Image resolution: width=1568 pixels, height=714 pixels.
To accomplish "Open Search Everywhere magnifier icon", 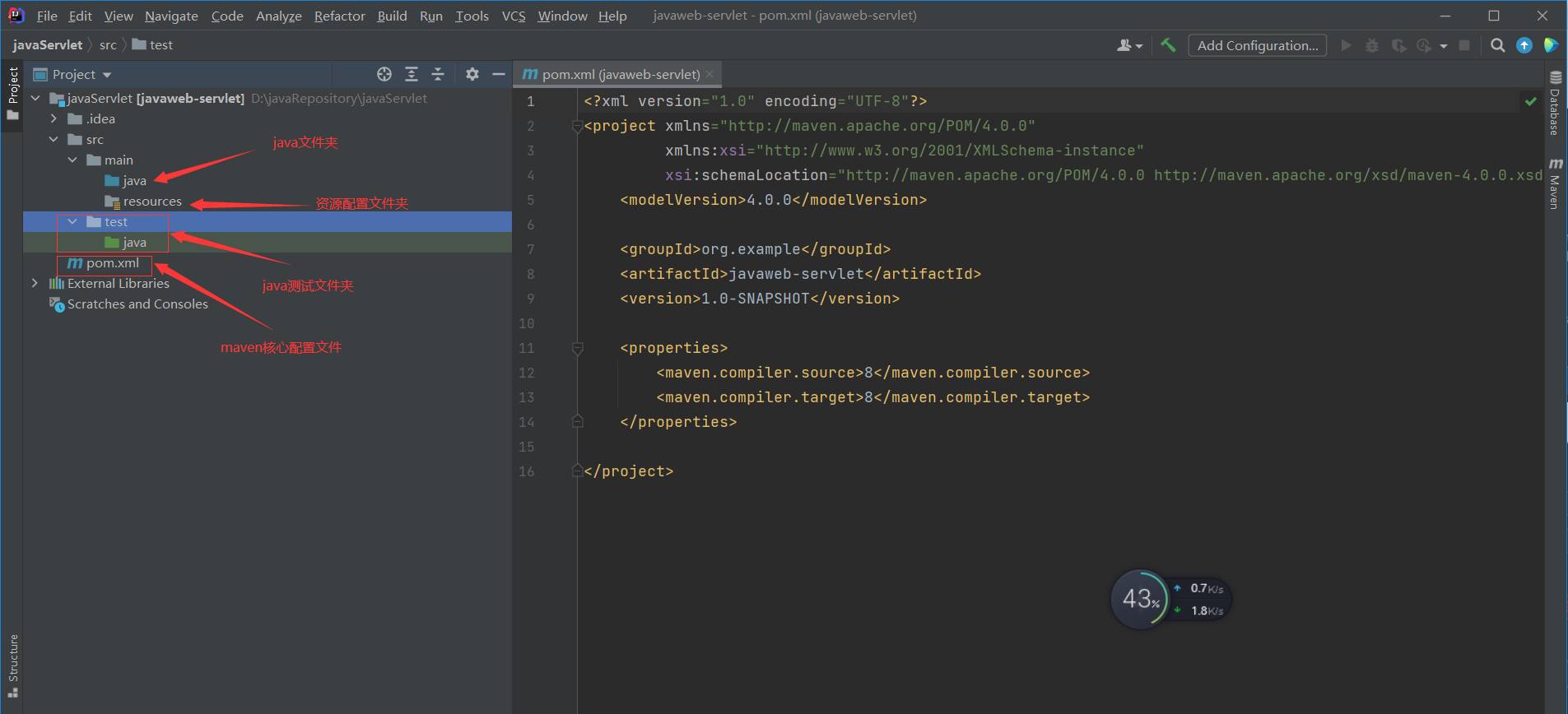I will click(x=1498, y=45).
